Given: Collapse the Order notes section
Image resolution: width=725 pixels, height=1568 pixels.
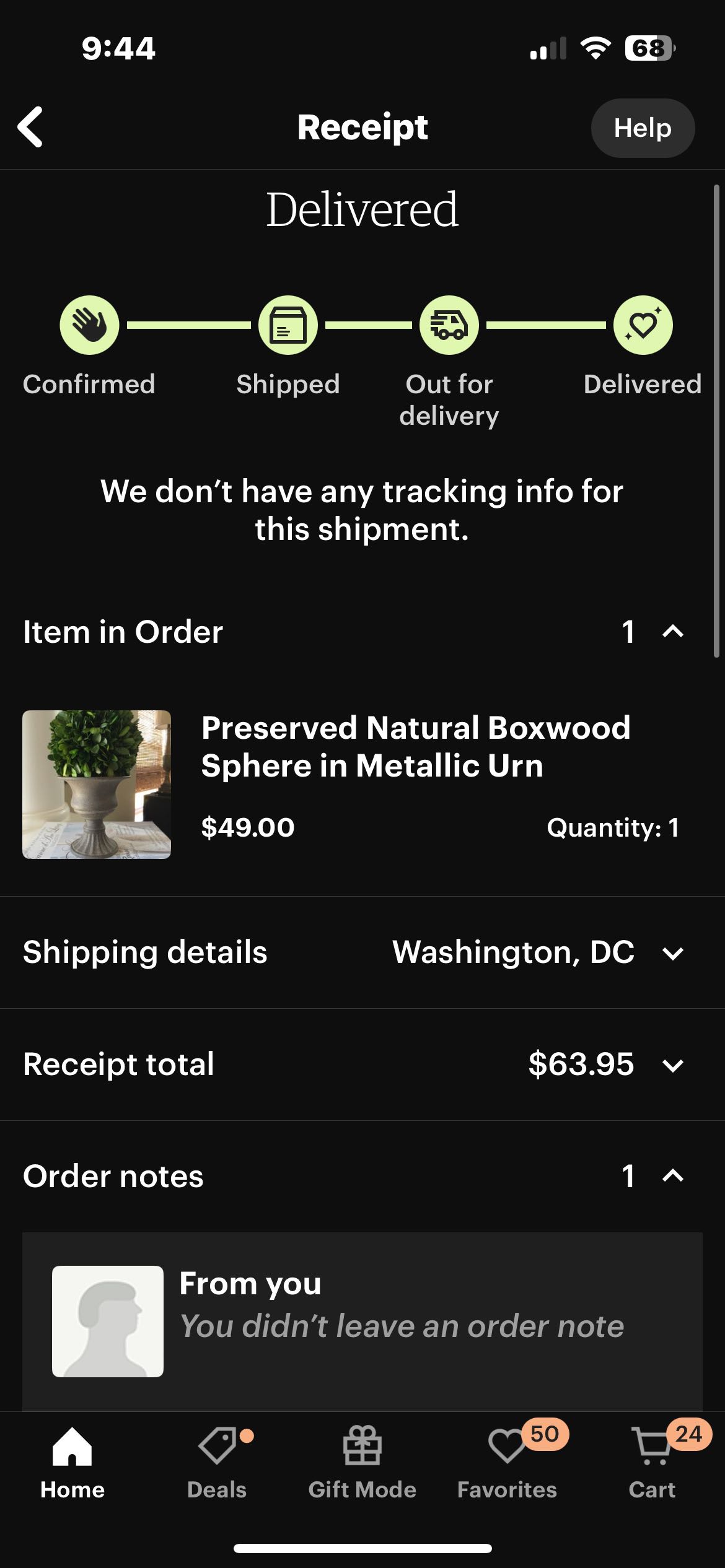Looking at the screenshot, I should click(672, 1176).
